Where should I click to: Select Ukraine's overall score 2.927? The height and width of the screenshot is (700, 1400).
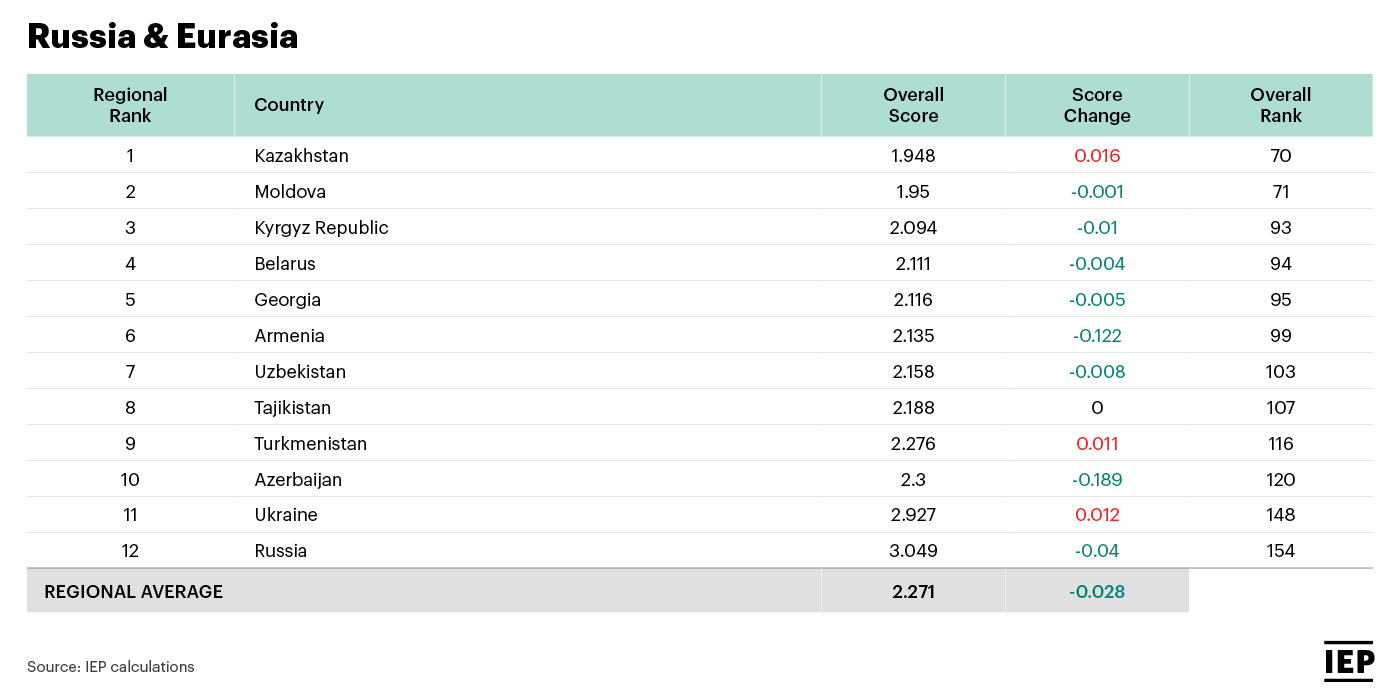pyautogui.click(x=913, y=516)
